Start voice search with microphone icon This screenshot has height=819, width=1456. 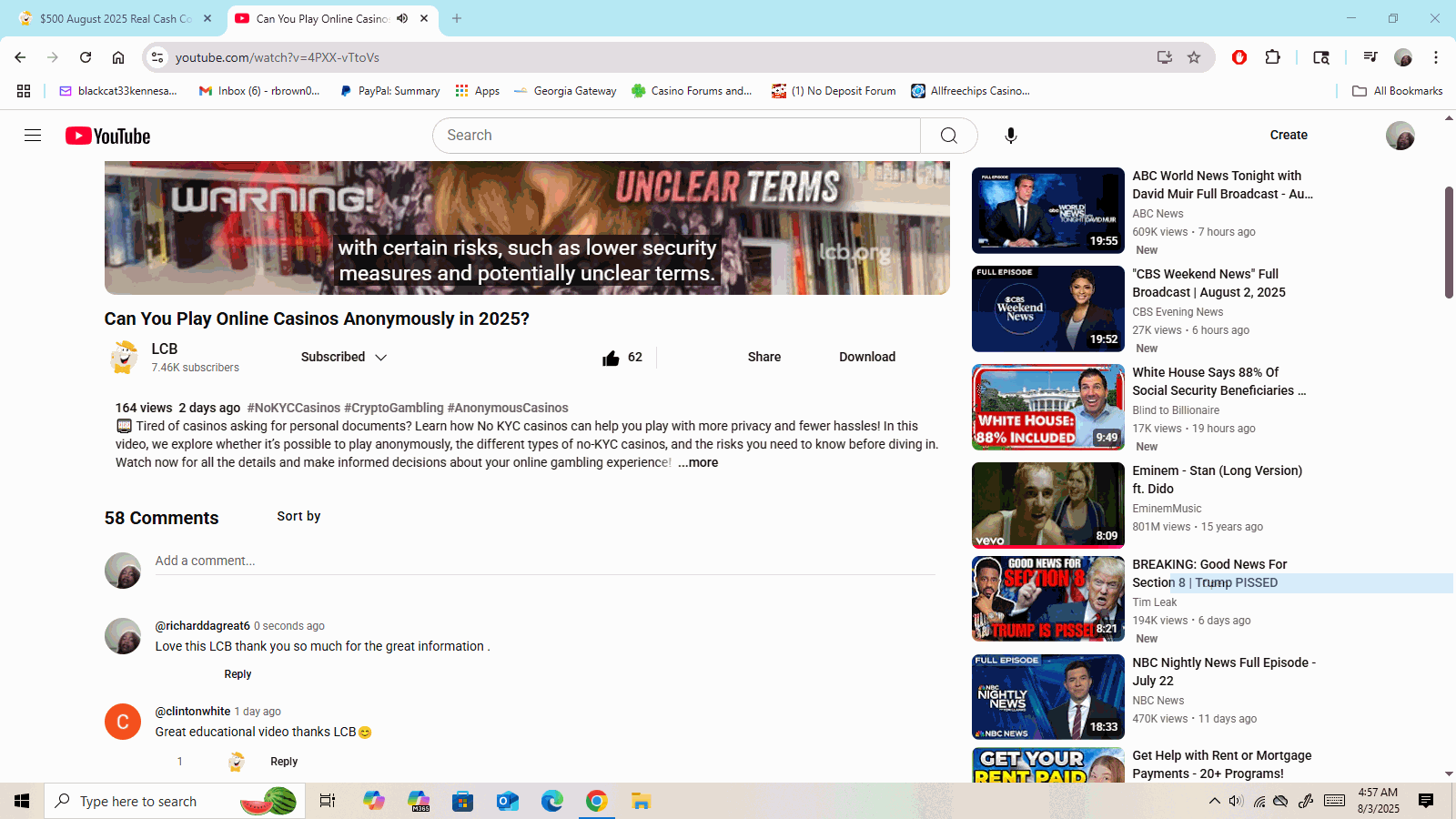[1010, 136]
